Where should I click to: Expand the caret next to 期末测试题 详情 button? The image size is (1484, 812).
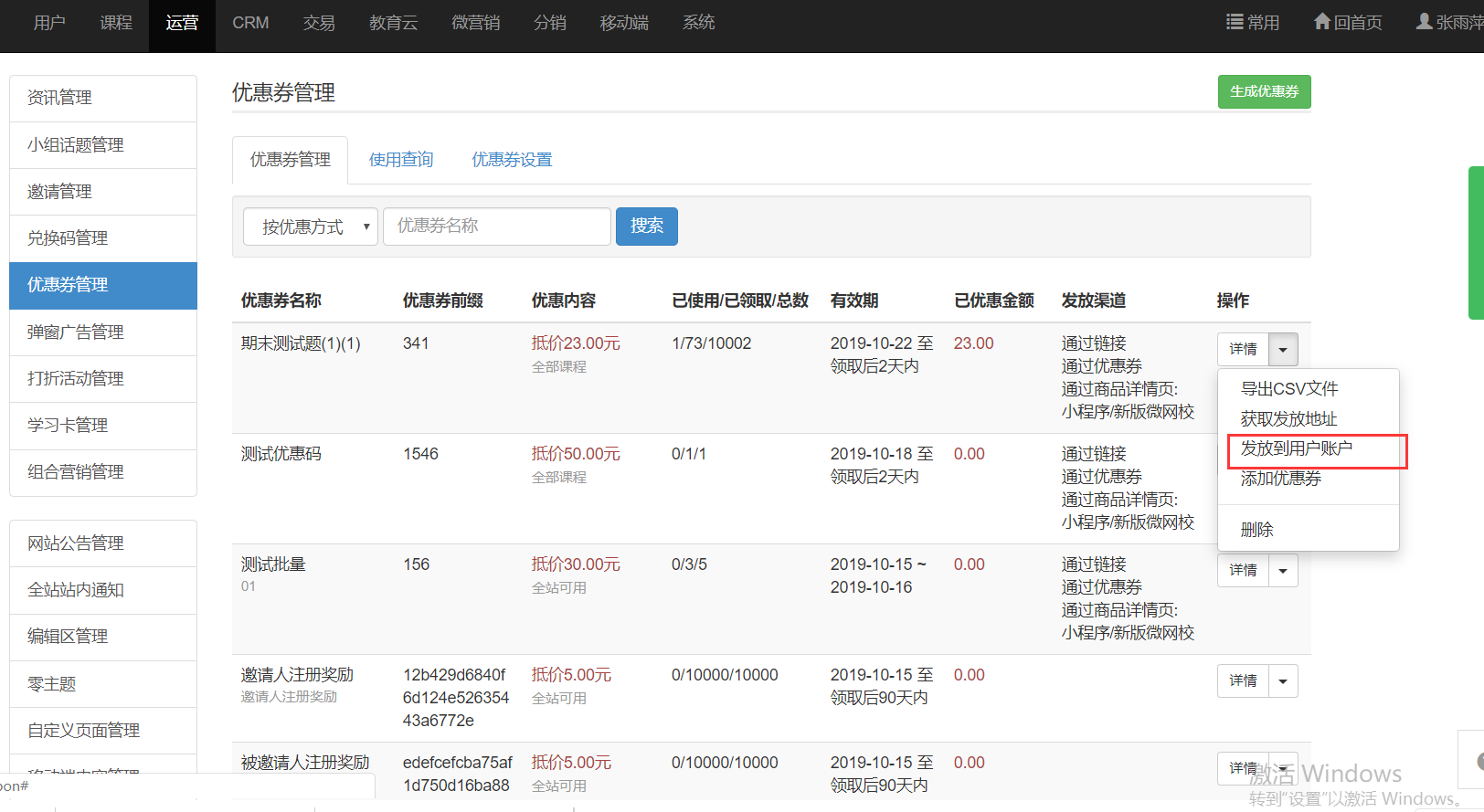pos(1283,350)
